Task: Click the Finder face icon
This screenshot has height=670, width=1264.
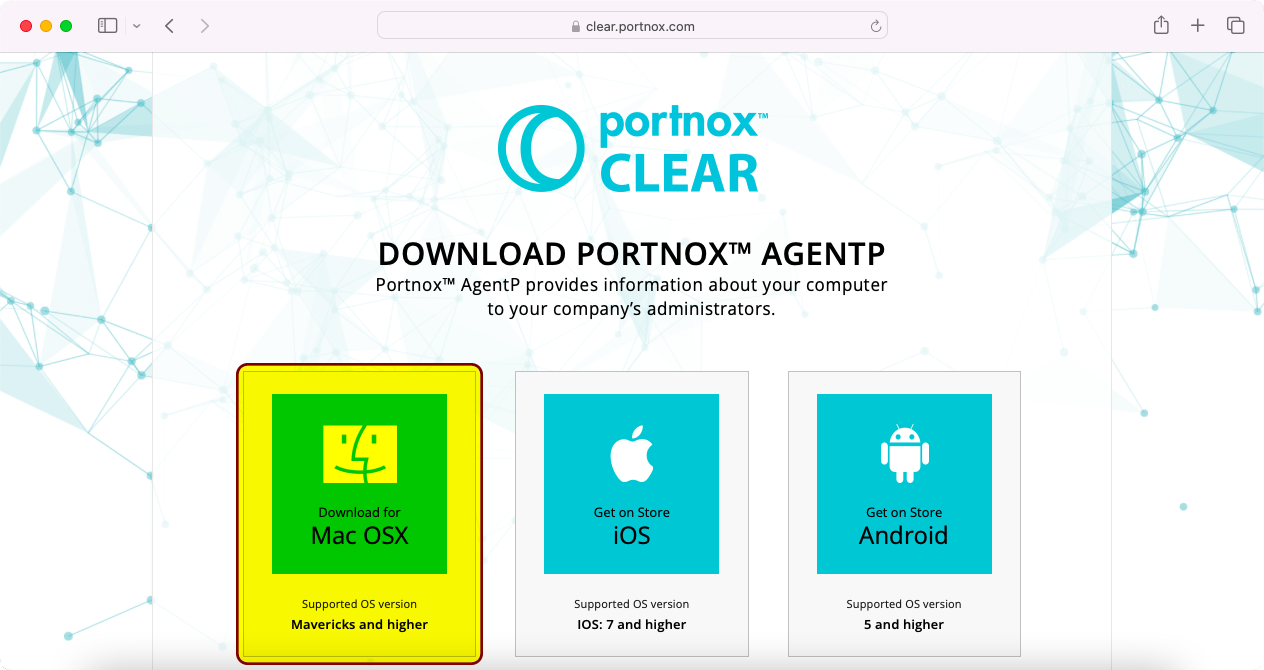Action: [x=359, y=454]
